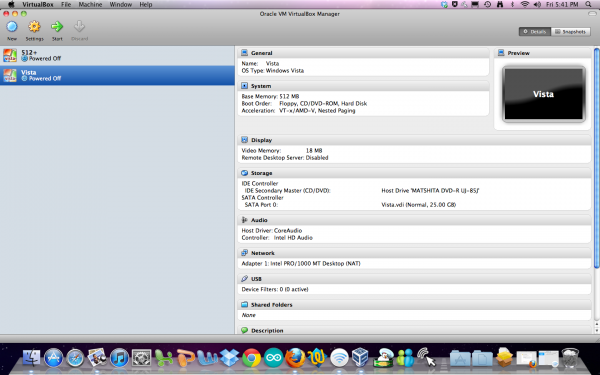
Task: Toggle toolbar with the pill button in title bar
Action: tap(592, 14)
